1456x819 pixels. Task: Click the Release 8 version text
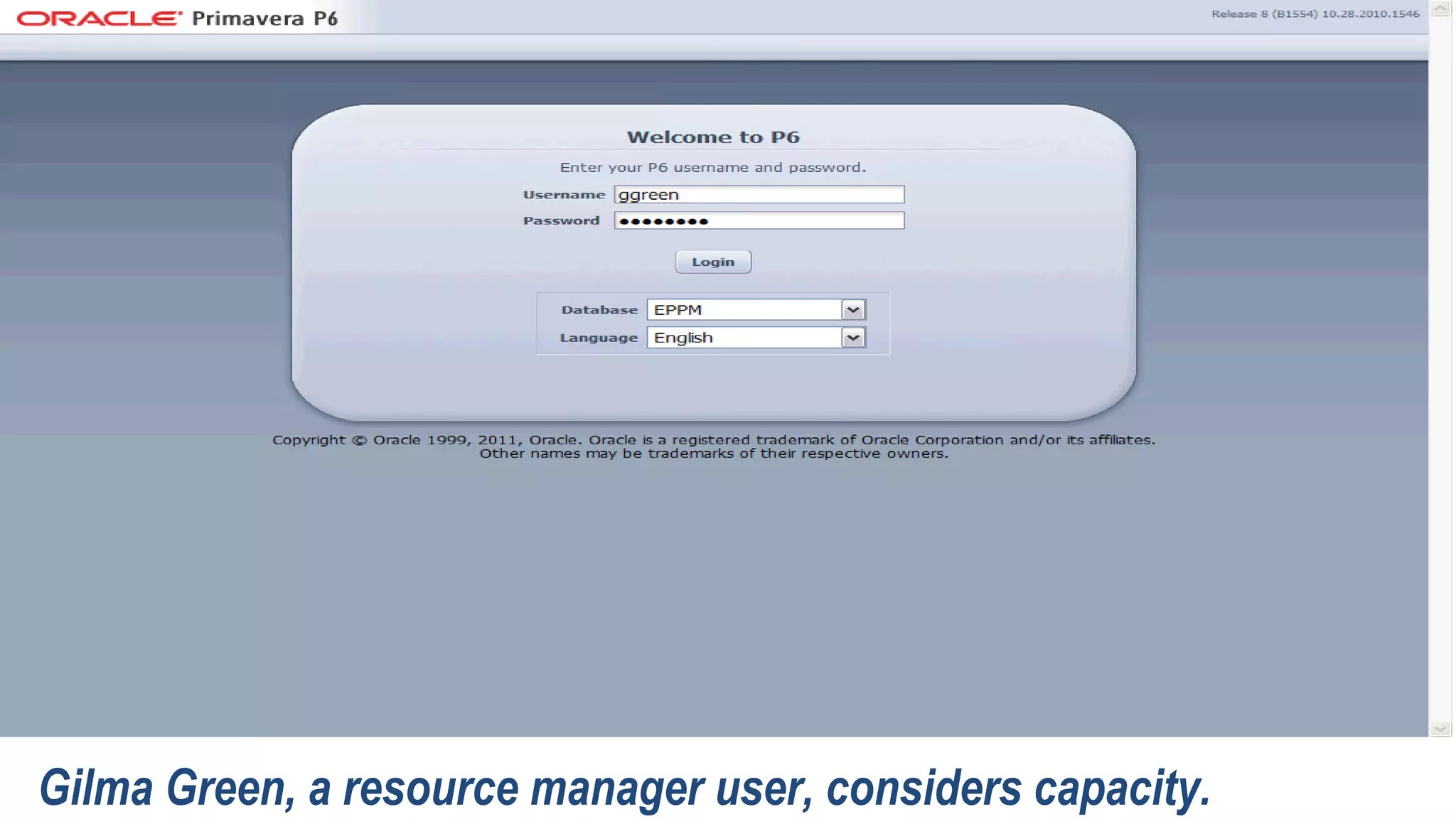(x=1315, y=14)
